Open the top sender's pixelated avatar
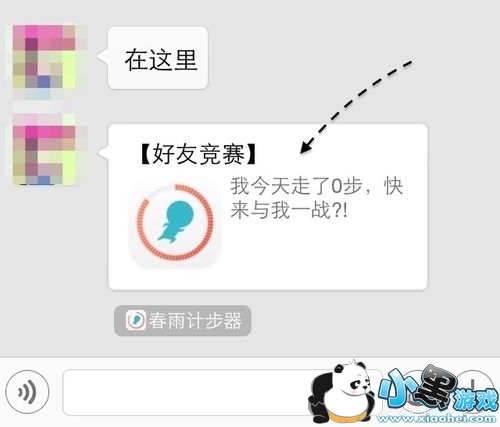The image size is (500, 427). [x=46, y=61]
